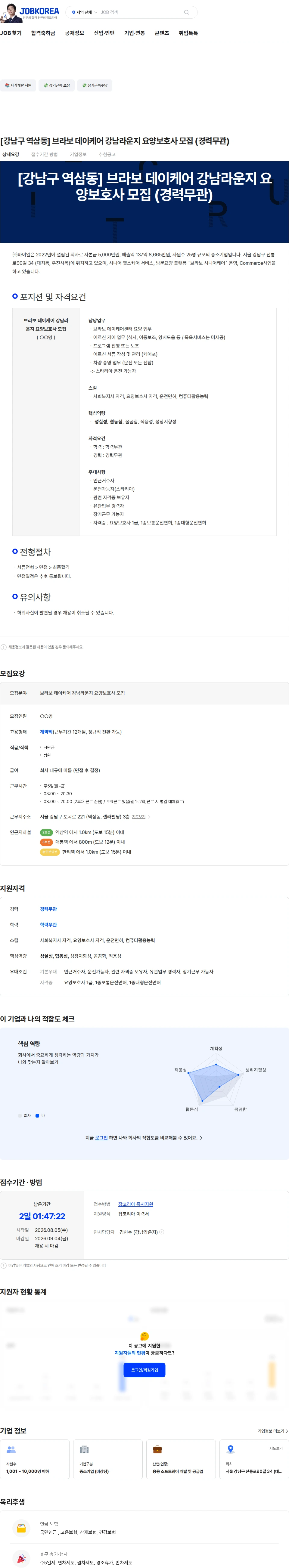This screenshot has height=1568, width=289.
Task: Switch to the 접수기간·방법 tab
Action: pos(45,155)
